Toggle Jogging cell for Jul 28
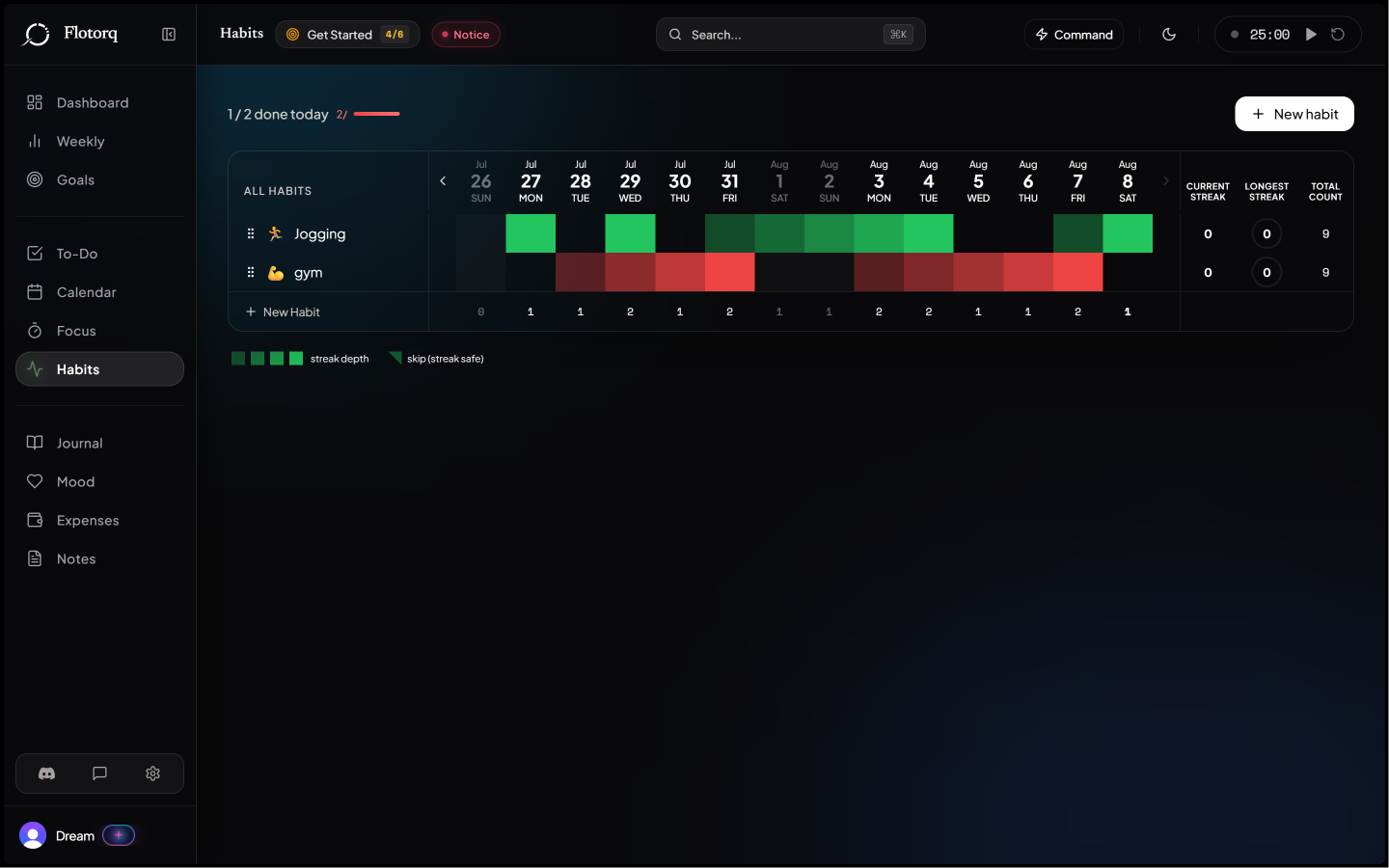This screenshot has height=868, width=1389. tap(581, 233)
